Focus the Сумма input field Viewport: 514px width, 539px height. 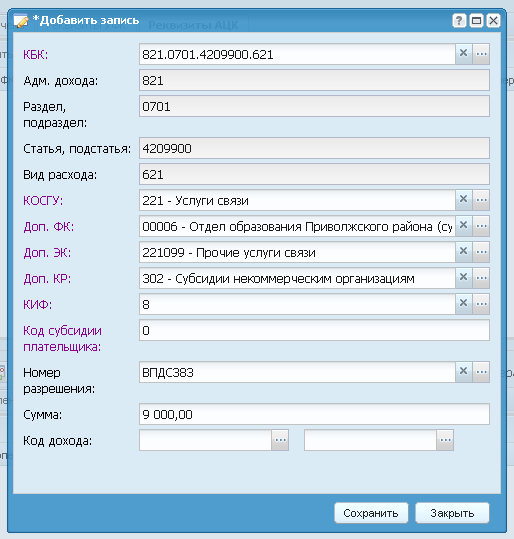pyautogui.click(x=314, y=414)
